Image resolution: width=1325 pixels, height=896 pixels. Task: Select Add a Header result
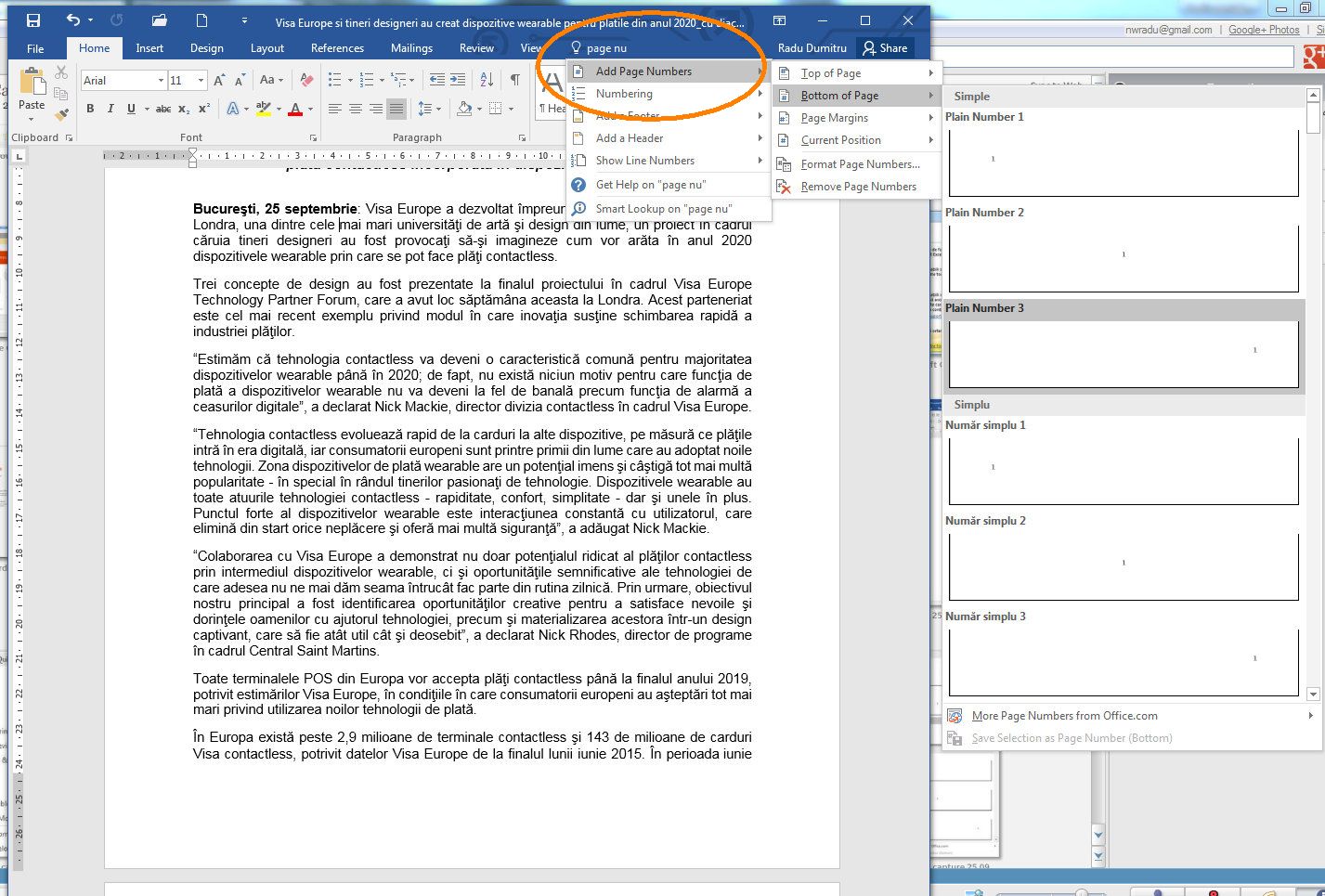pos(669,138)
